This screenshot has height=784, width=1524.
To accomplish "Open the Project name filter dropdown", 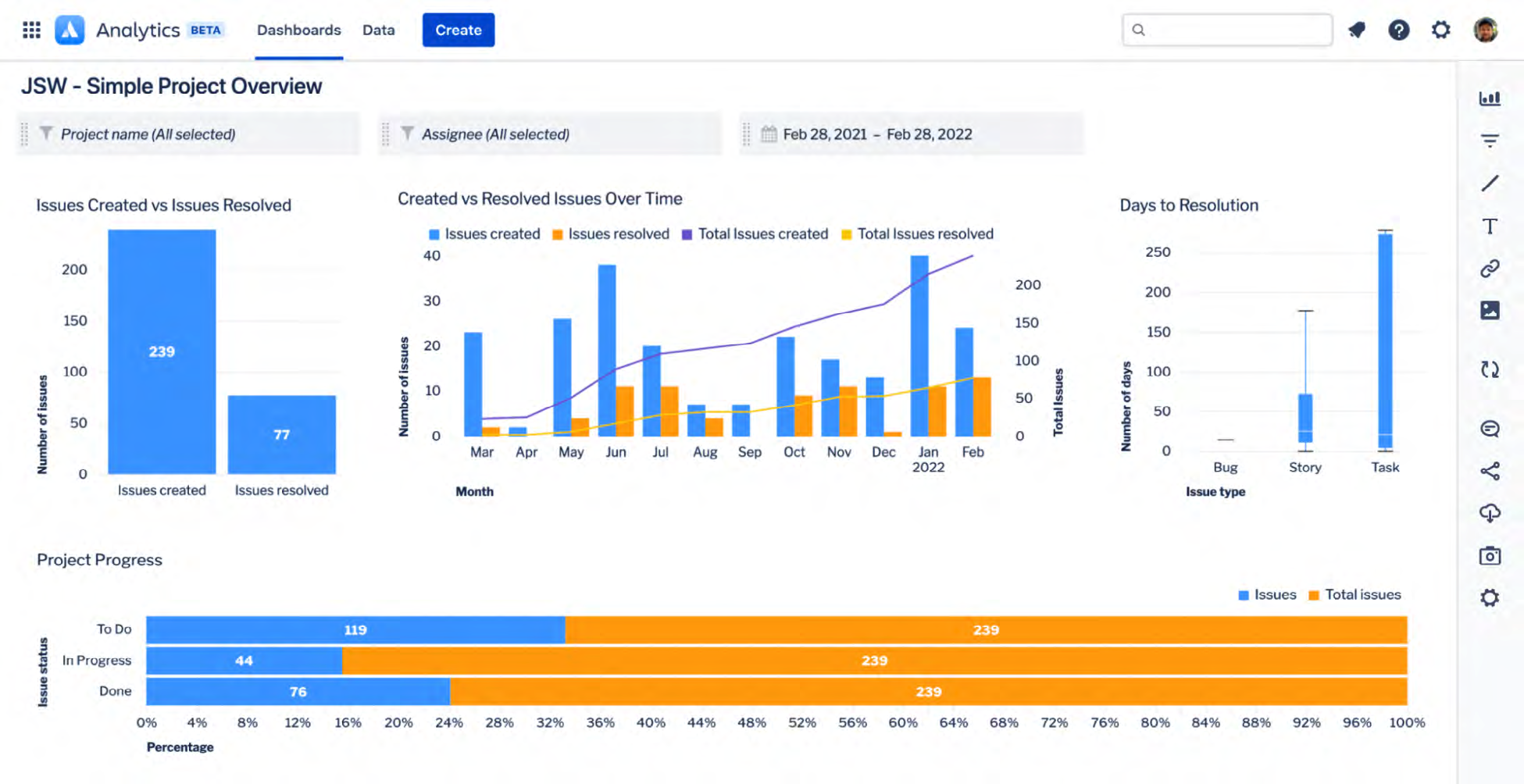I will click(x=187, y=134).
